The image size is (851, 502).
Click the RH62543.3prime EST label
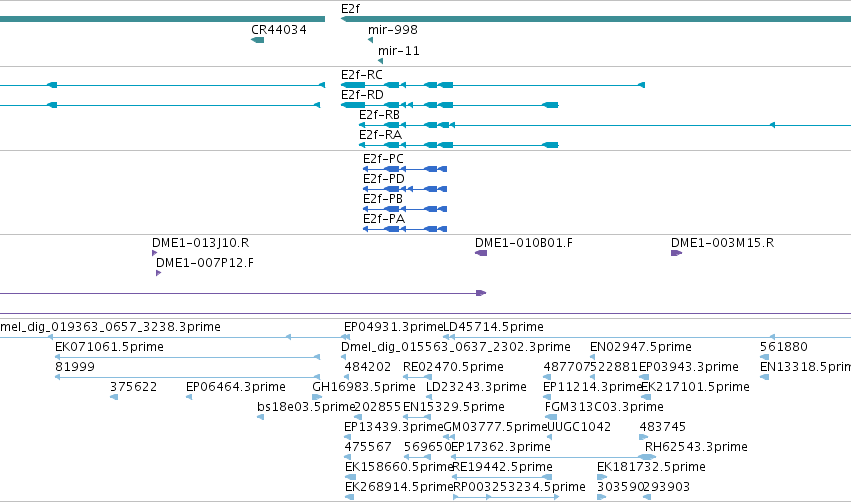click(696, 448)
